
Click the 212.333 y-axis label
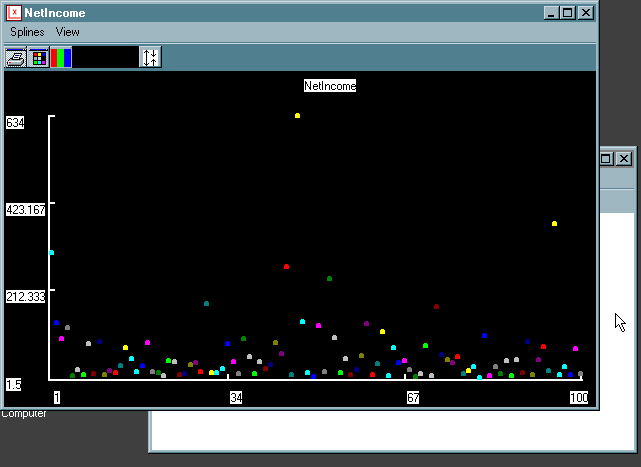pyautogui.click(x=25, y=296)
